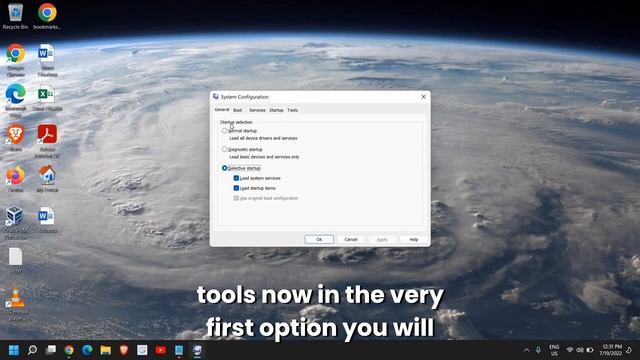Select the Adobe Acrobat DC desktop shortcut
This screenshot has width=640, height=360.
(x=47, y=141)
